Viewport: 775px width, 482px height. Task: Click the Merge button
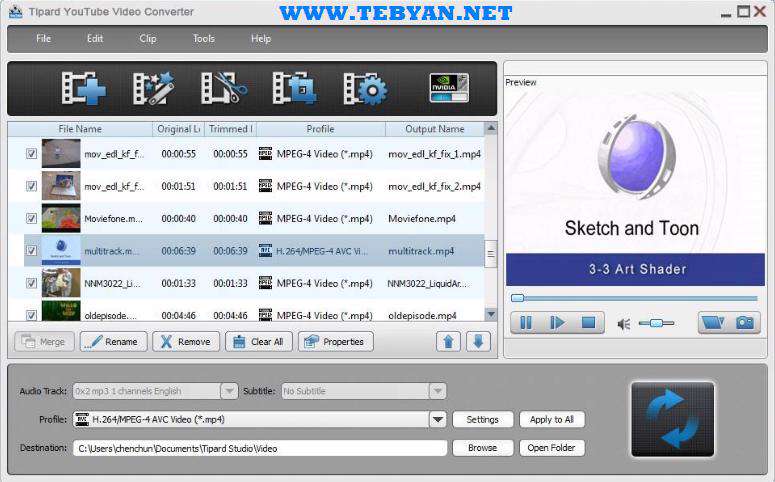44,342
